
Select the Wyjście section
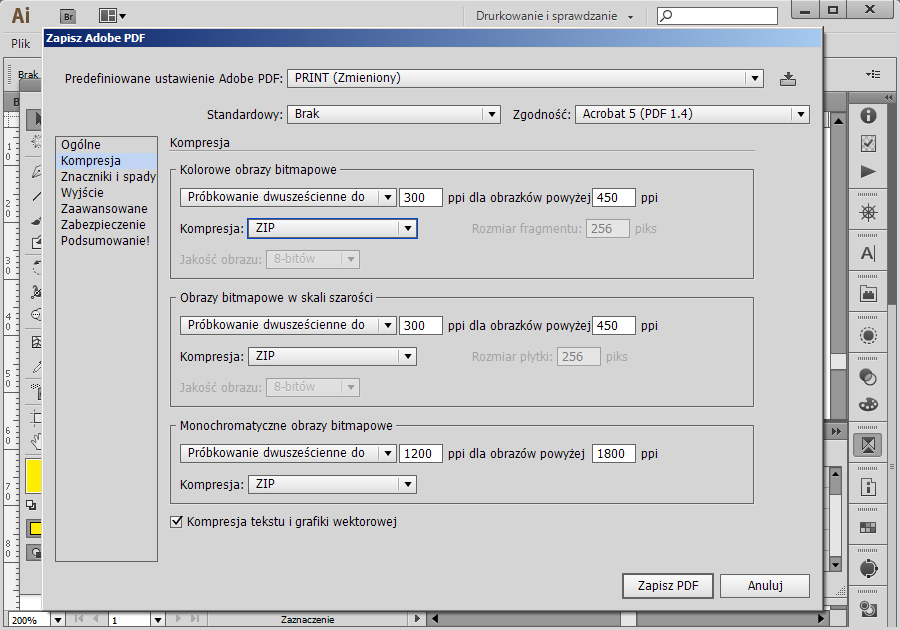tap(106, 193)
